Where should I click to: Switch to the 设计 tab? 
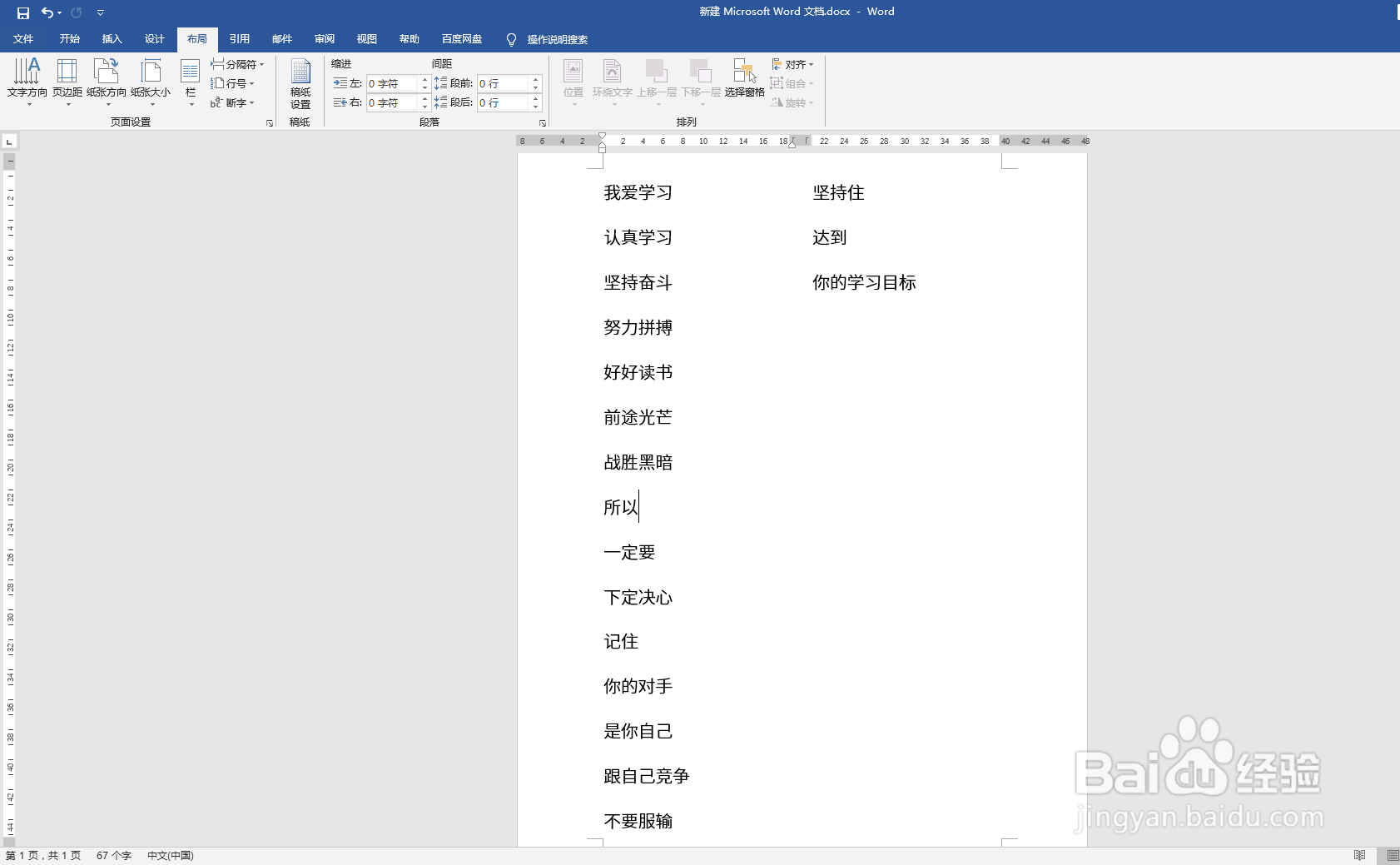pyautogui.click(x=154, y=39)
